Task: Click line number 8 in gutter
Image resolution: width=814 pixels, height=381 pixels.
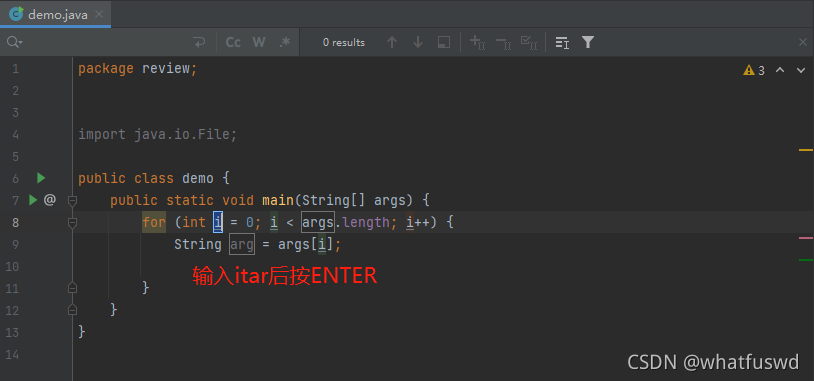Action: pos(15,223)
